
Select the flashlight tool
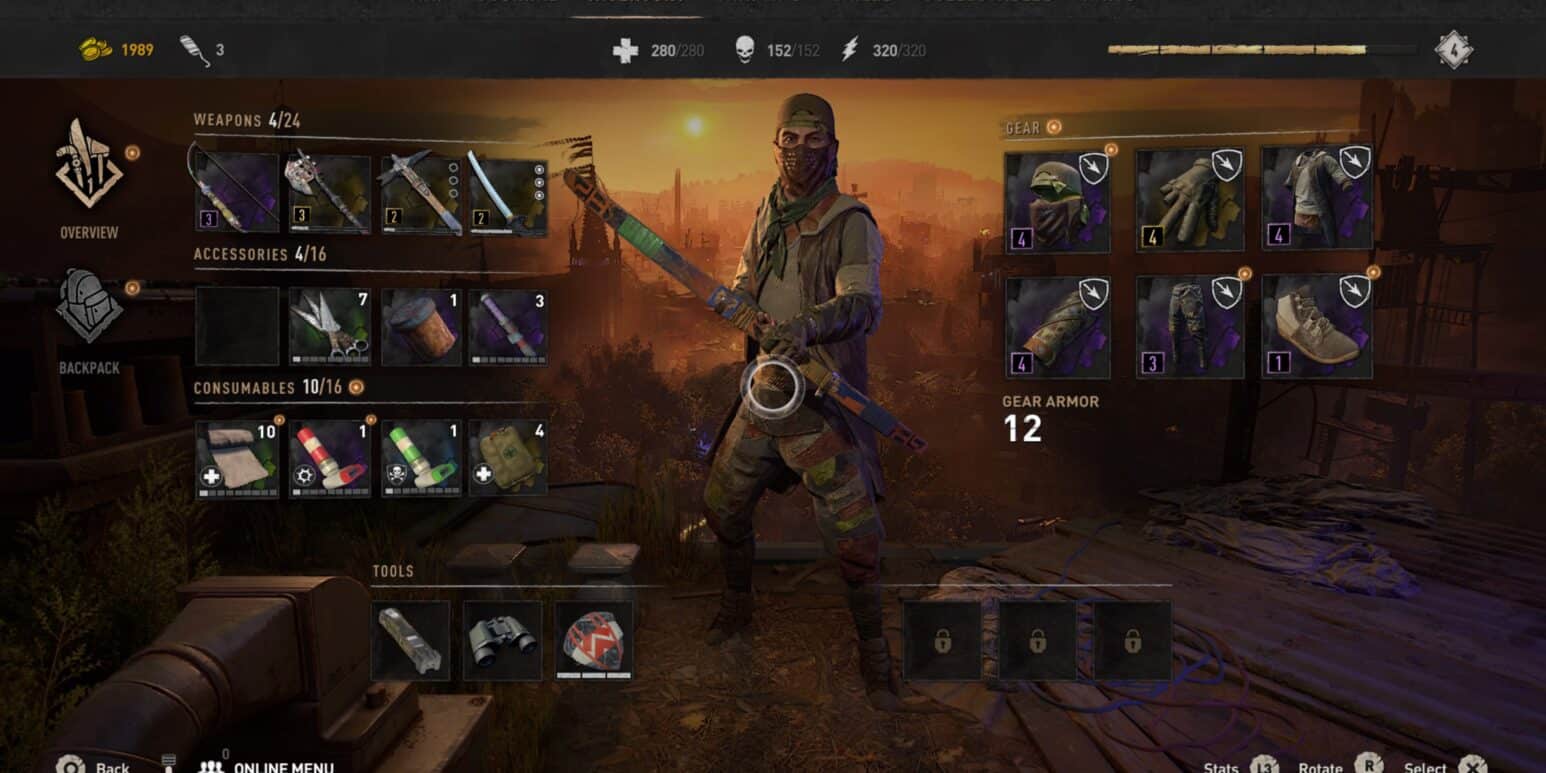point(410,641)
